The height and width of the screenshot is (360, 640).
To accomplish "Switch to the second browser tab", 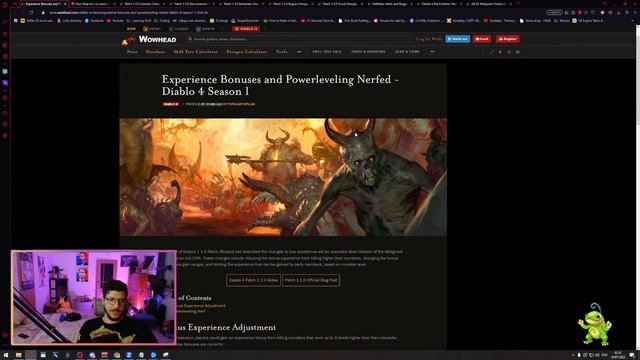I will click(x=92, y=4).
